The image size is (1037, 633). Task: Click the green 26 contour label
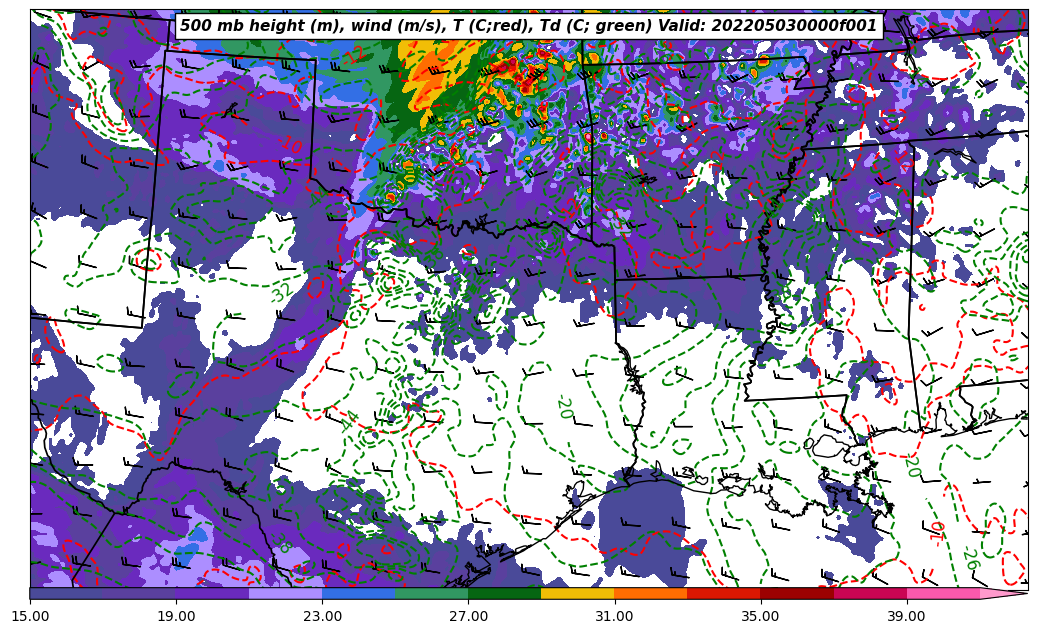point(969,558)
